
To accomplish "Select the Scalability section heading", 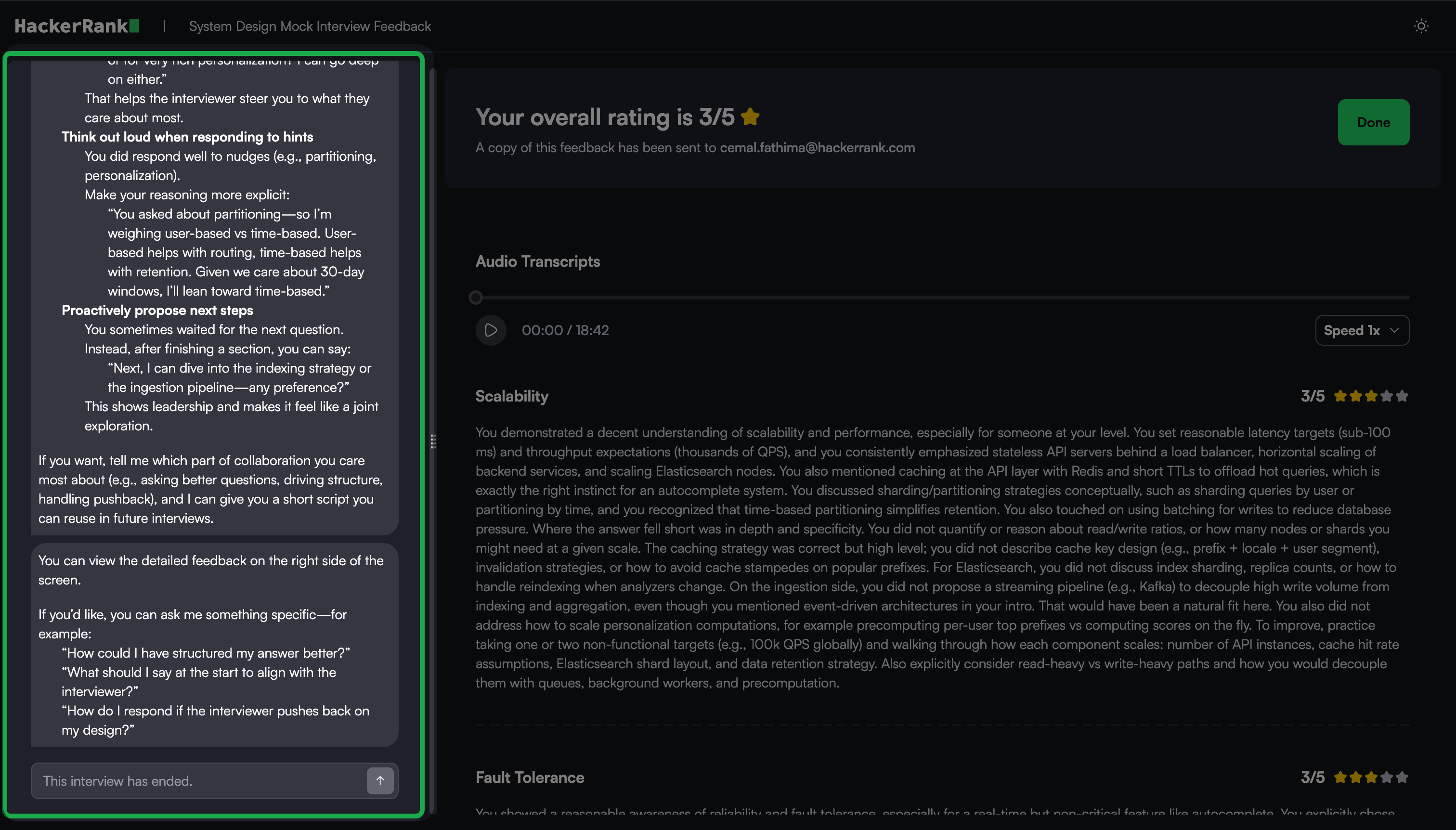I will [511, 396].
